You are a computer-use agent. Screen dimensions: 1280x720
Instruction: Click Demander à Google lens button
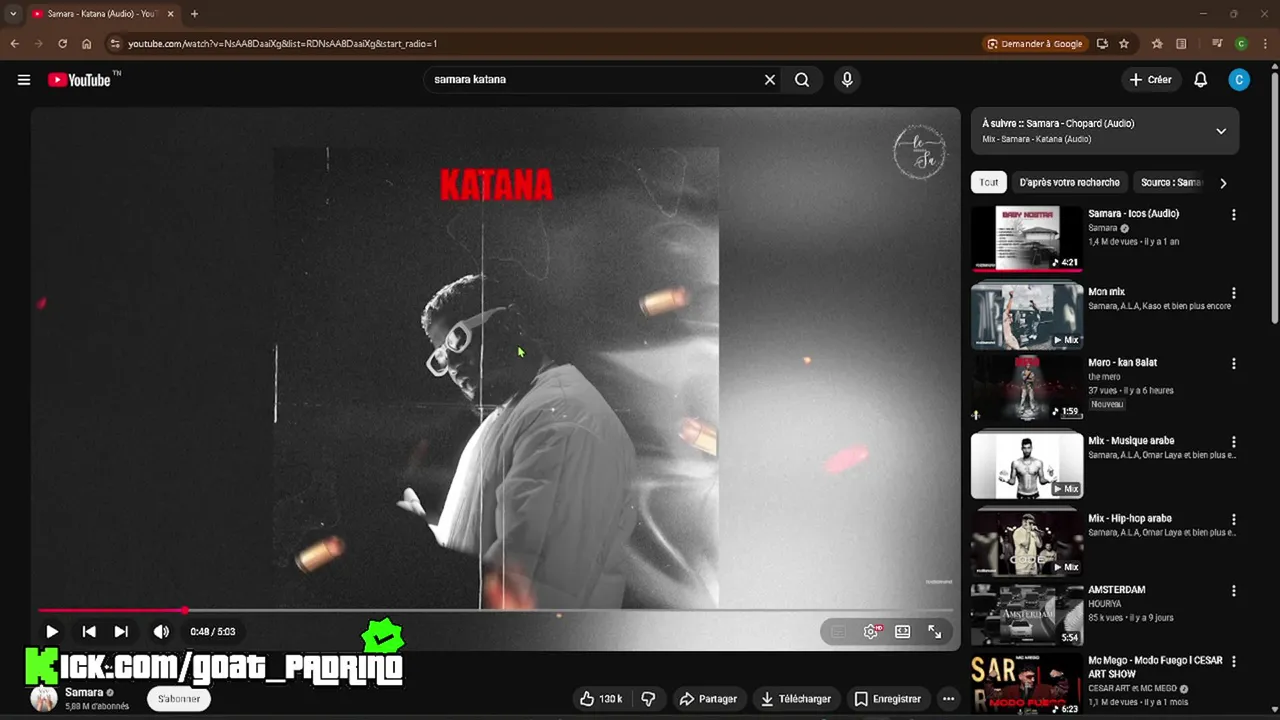coord(1035,44)
